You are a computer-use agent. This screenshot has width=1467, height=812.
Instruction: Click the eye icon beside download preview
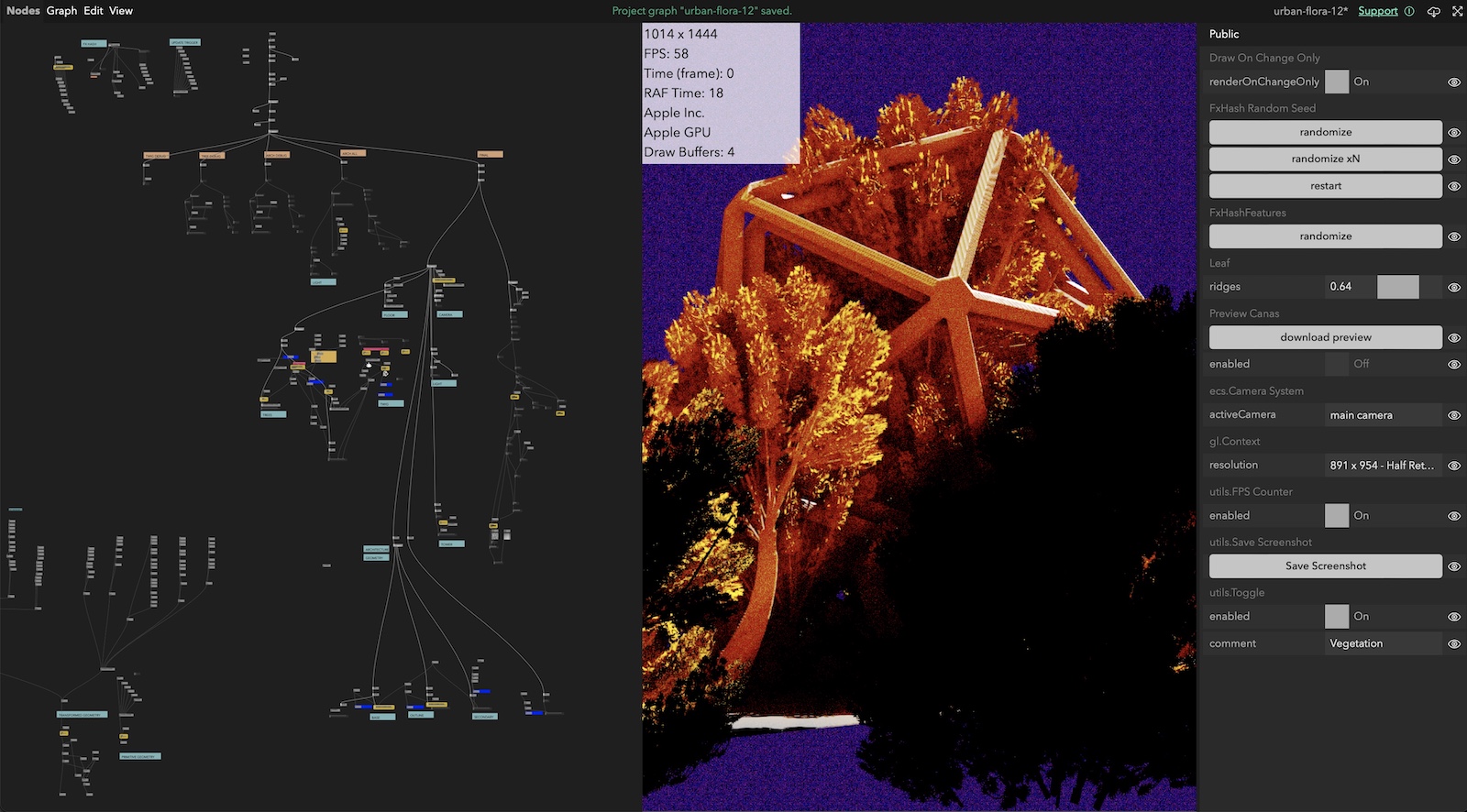[1454, 338]
